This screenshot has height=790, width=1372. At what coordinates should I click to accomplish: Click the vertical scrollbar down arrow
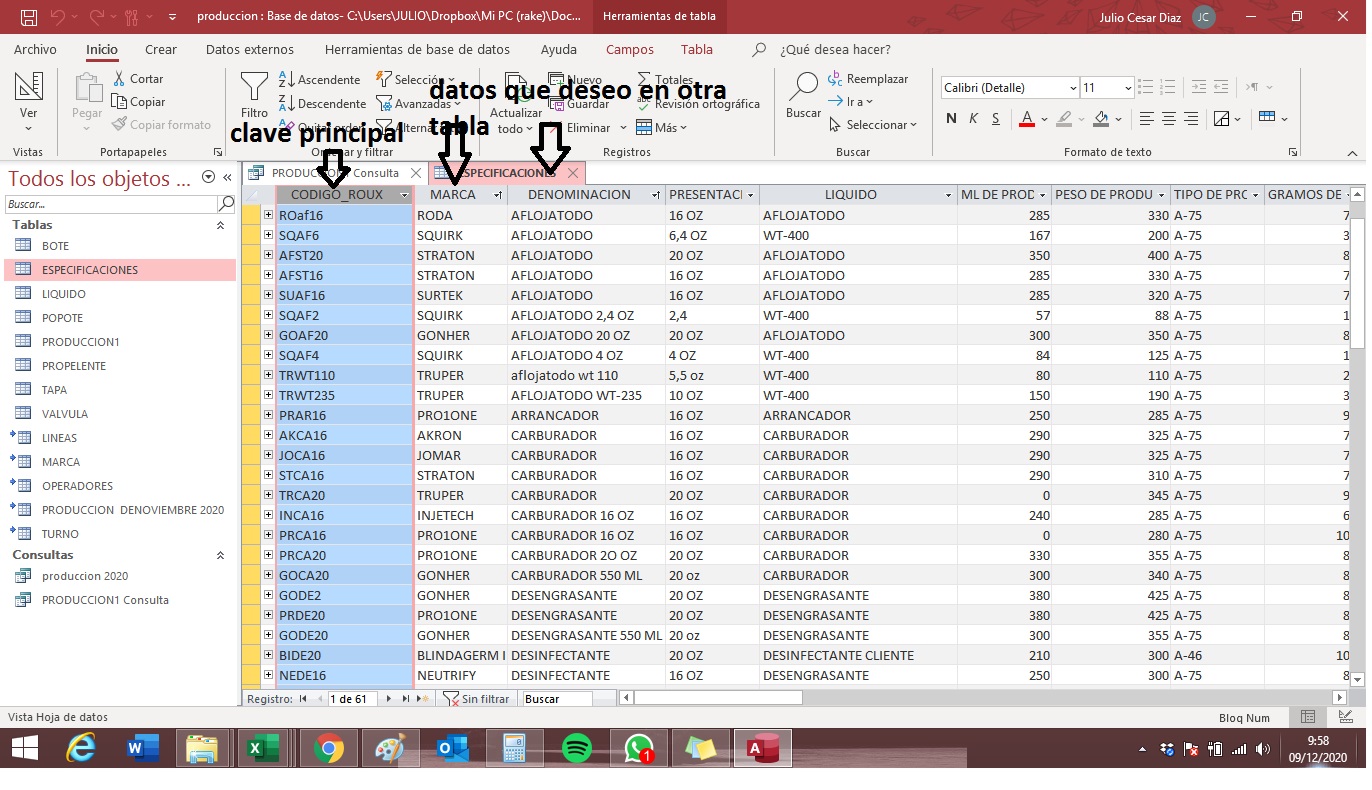pyautogui.click(x=1358, y=679)
